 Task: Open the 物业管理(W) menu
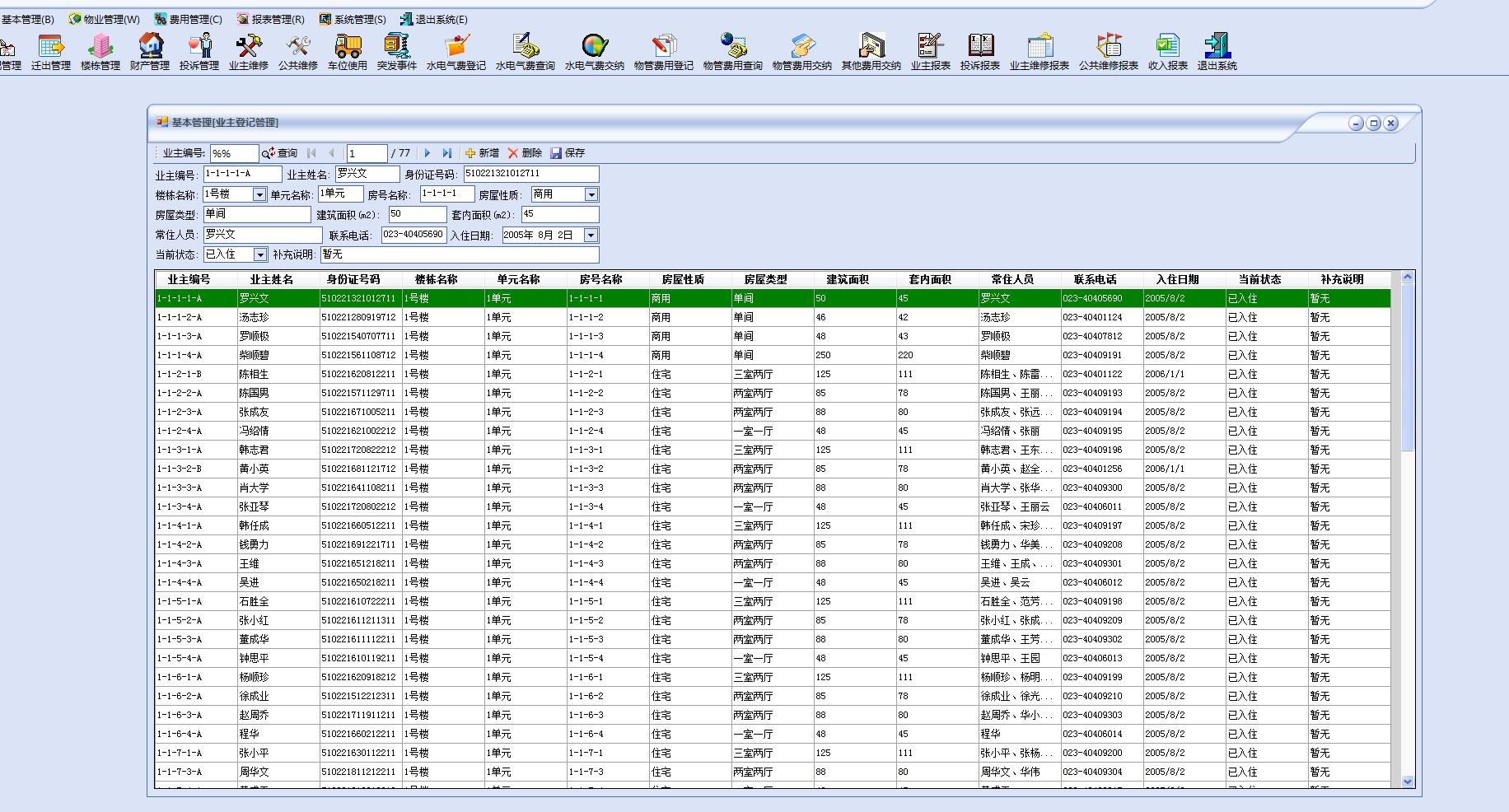pyautogui.click(x=105, y=19)
